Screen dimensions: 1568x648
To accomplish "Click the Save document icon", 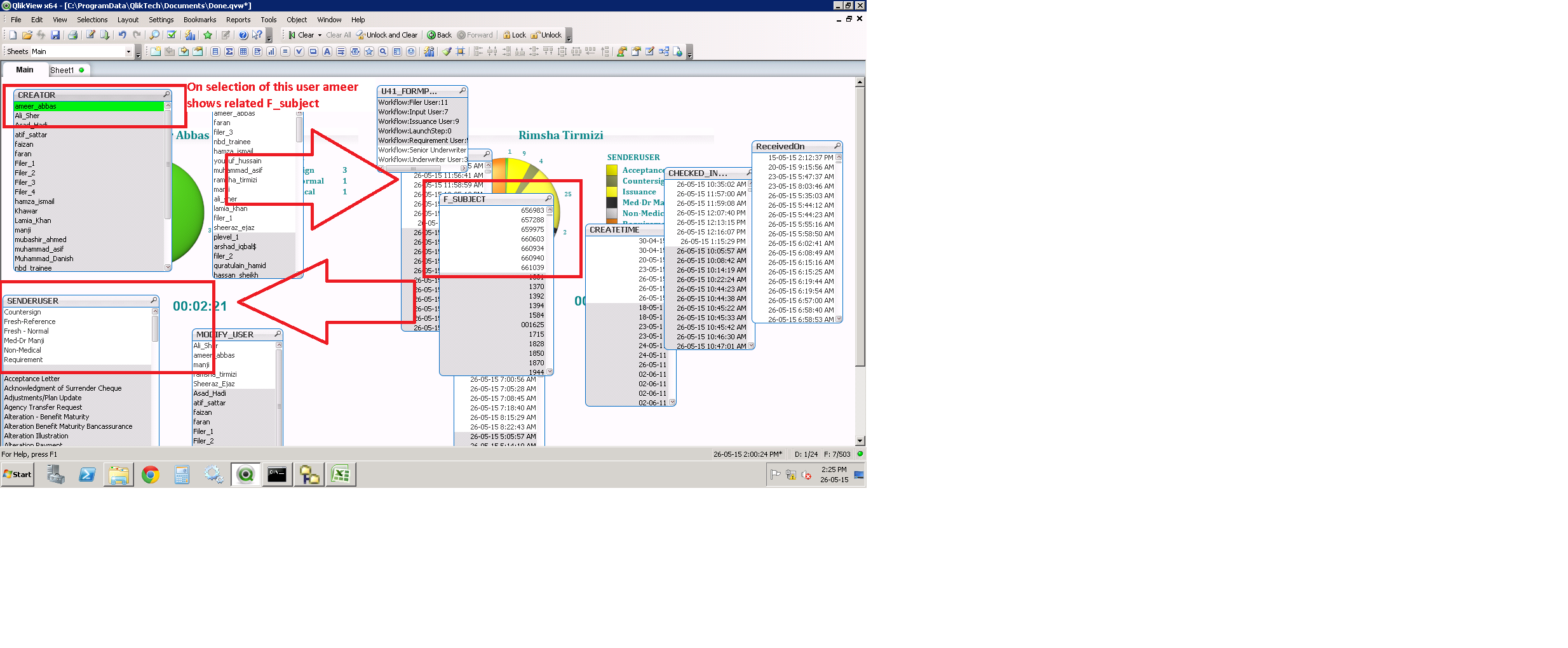I will point(55,35).
